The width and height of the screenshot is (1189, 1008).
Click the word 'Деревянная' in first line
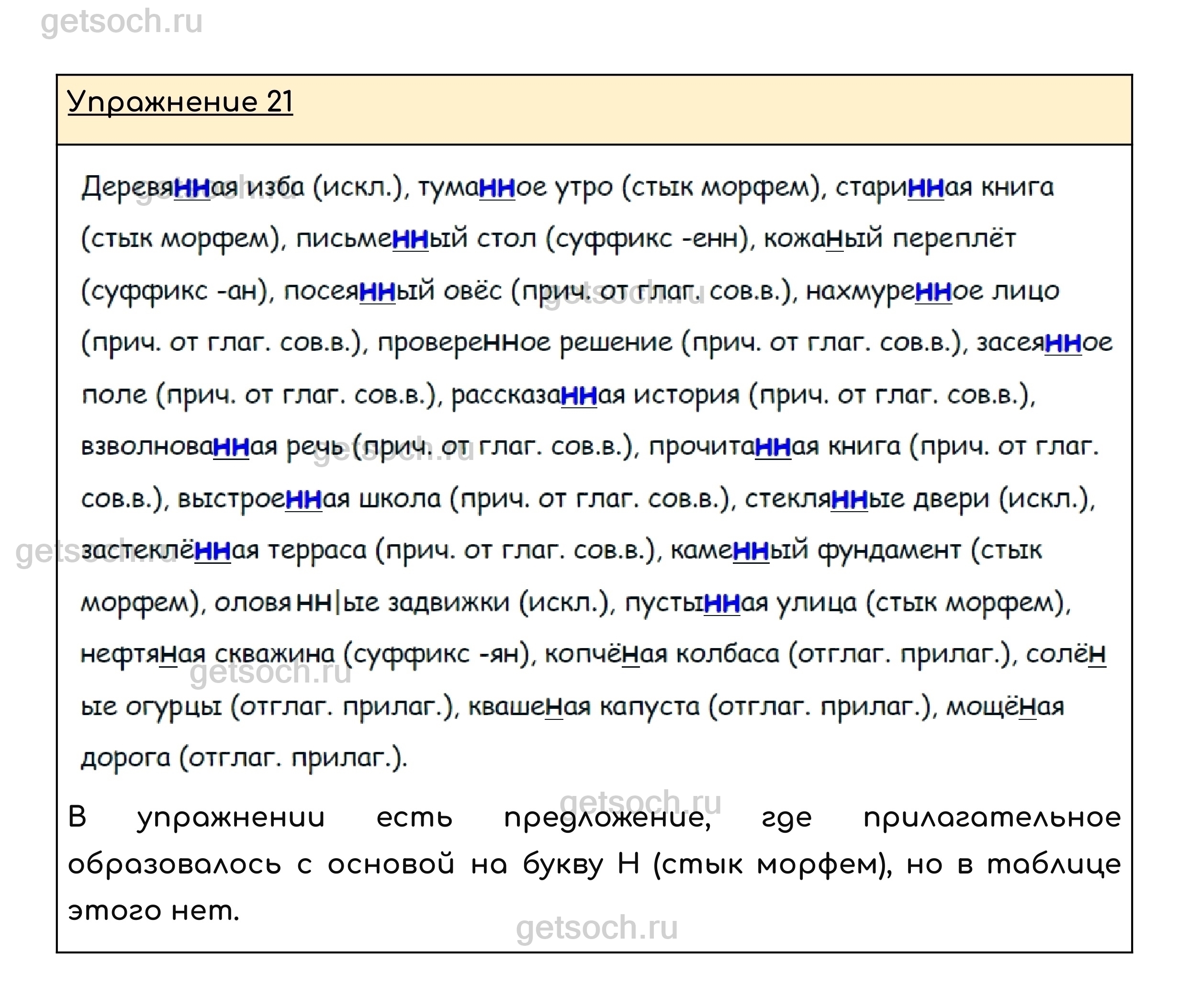coord(159,188)
